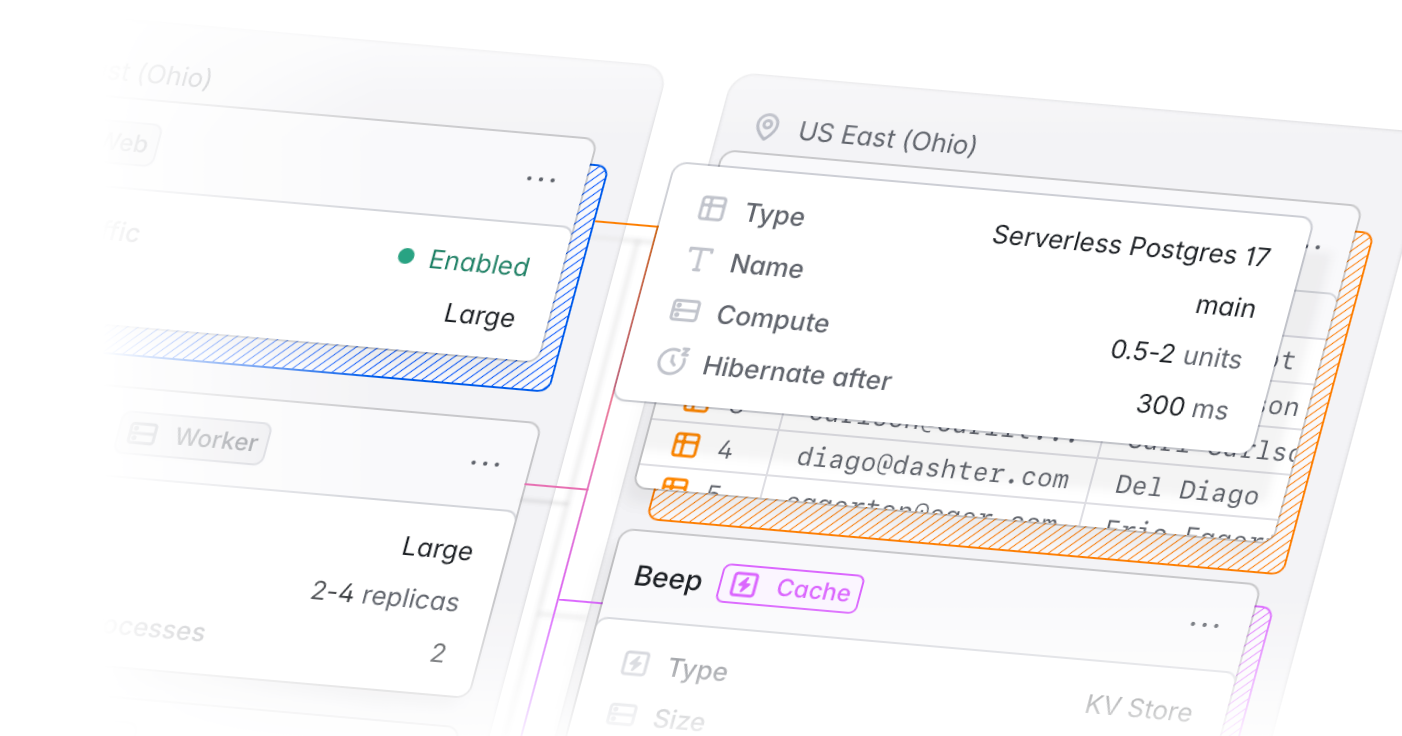The height and width of the screenshot is (736, 1402).
Task: Click the Name row text icon
Action: click(x=699, y=260)
